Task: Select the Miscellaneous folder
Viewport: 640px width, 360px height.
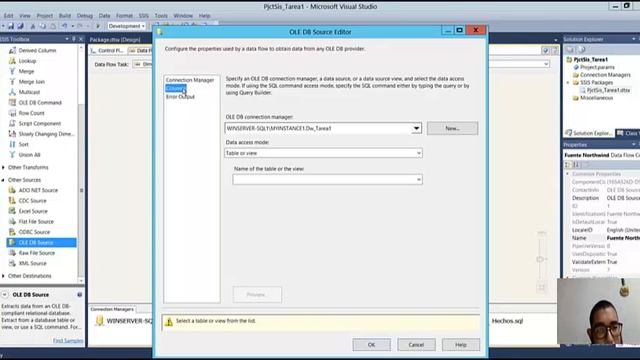Action: 596,98
